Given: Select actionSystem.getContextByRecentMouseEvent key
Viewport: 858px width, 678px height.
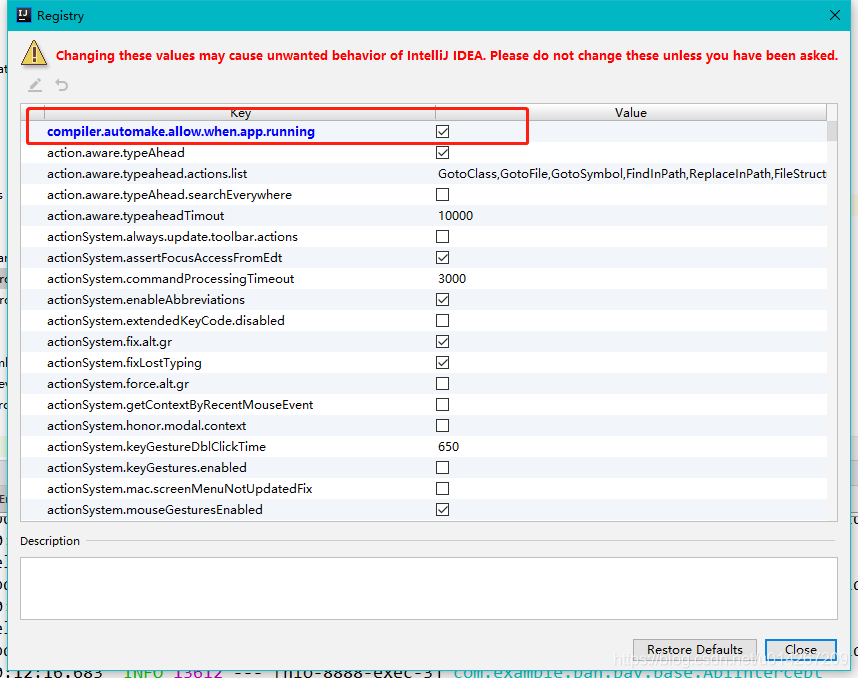Looking at the screenshot, I should point(180,404).
